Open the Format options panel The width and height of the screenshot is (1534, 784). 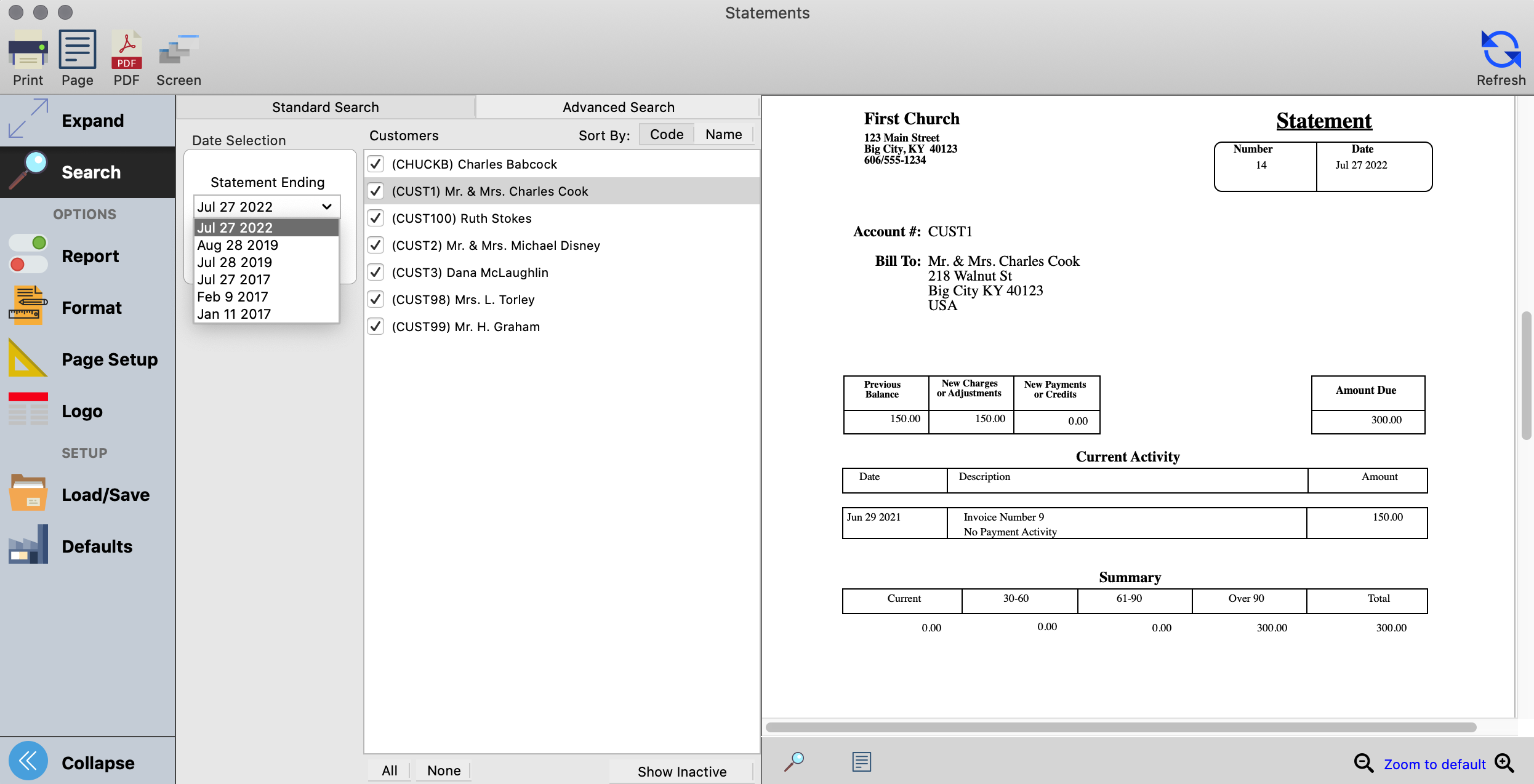91,307
